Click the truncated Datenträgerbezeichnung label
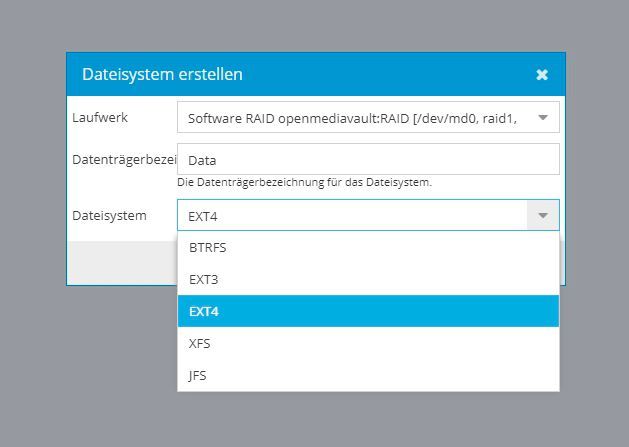Screen dimensions: 629x447 (123, 159)
